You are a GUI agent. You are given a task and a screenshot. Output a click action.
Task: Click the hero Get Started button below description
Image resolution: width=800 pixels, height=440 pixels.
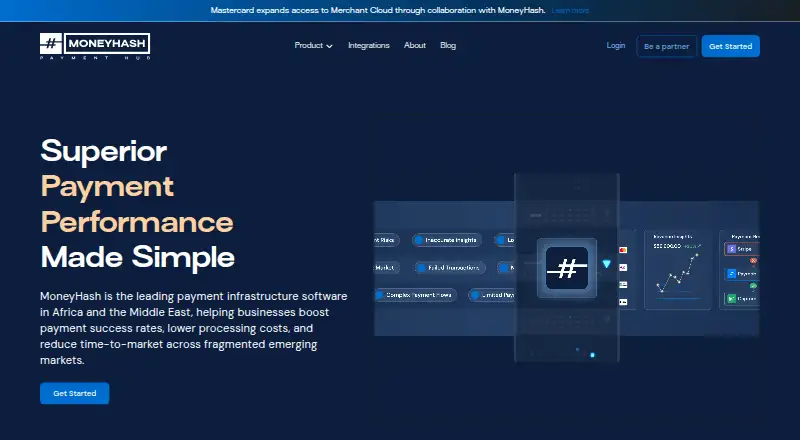(74, 393)
